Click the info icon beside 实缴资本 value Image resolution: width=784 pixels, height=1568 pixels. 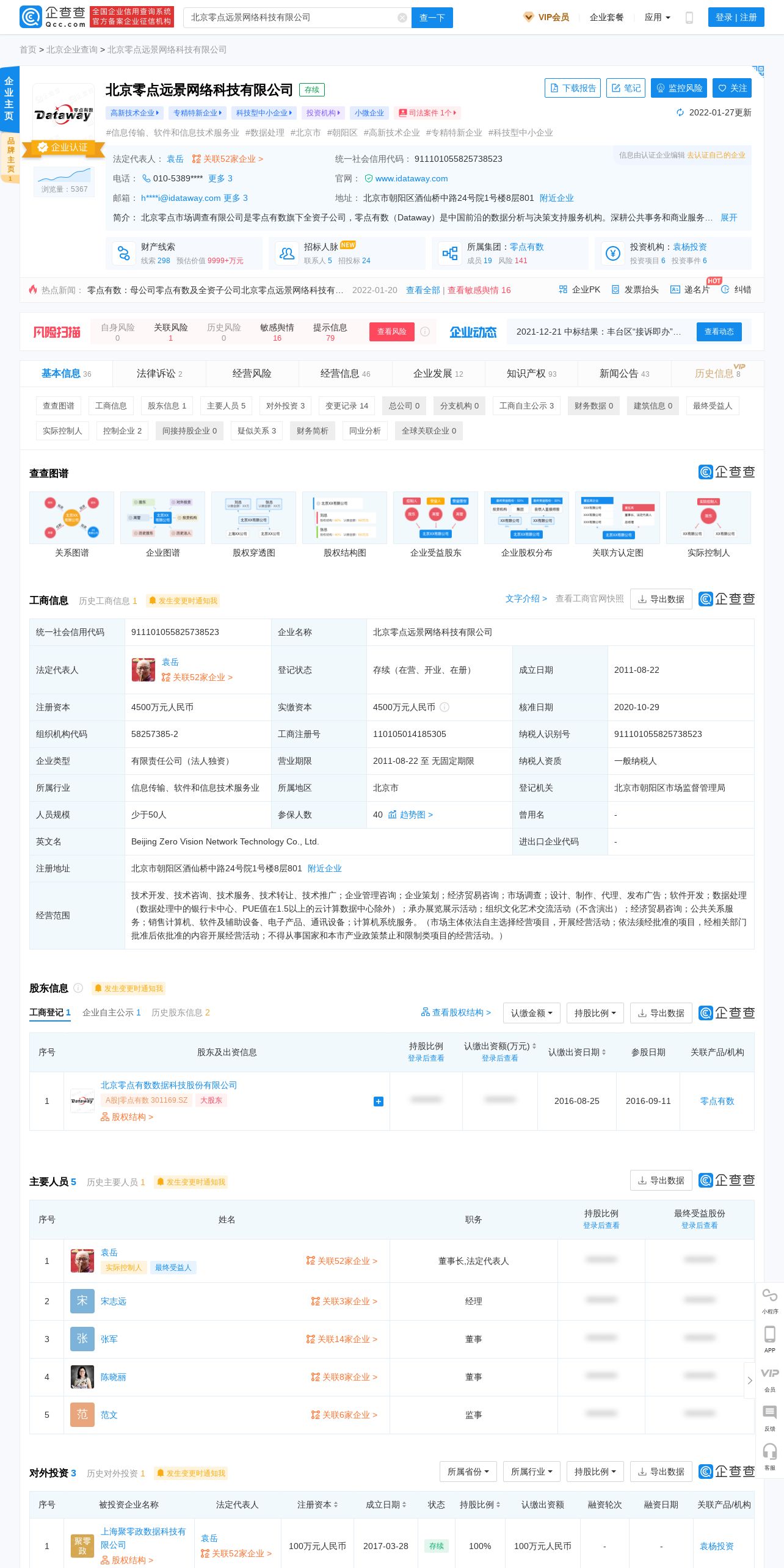click(x=445, y=707)
